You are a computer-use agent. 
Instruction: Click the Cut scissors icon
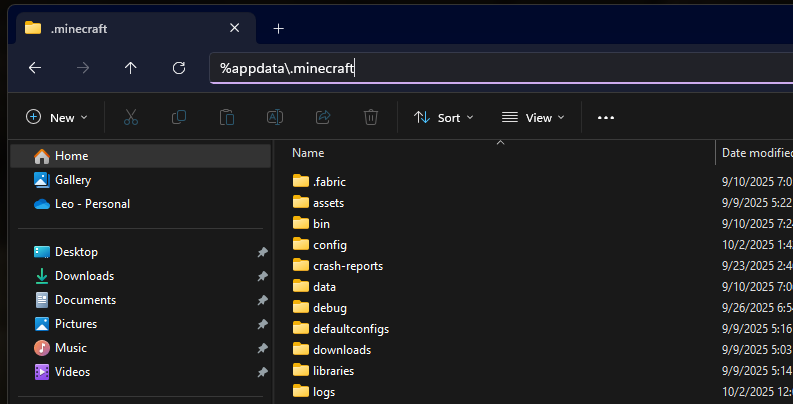130,117
